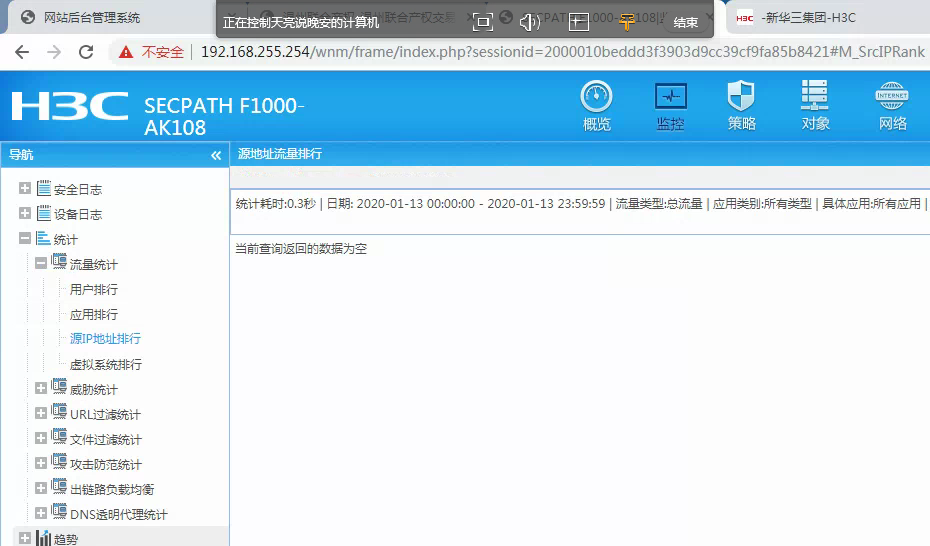This screenshot has width=930, height=546.
Task: Open the 监控 monitor icon
Action: 670,106
